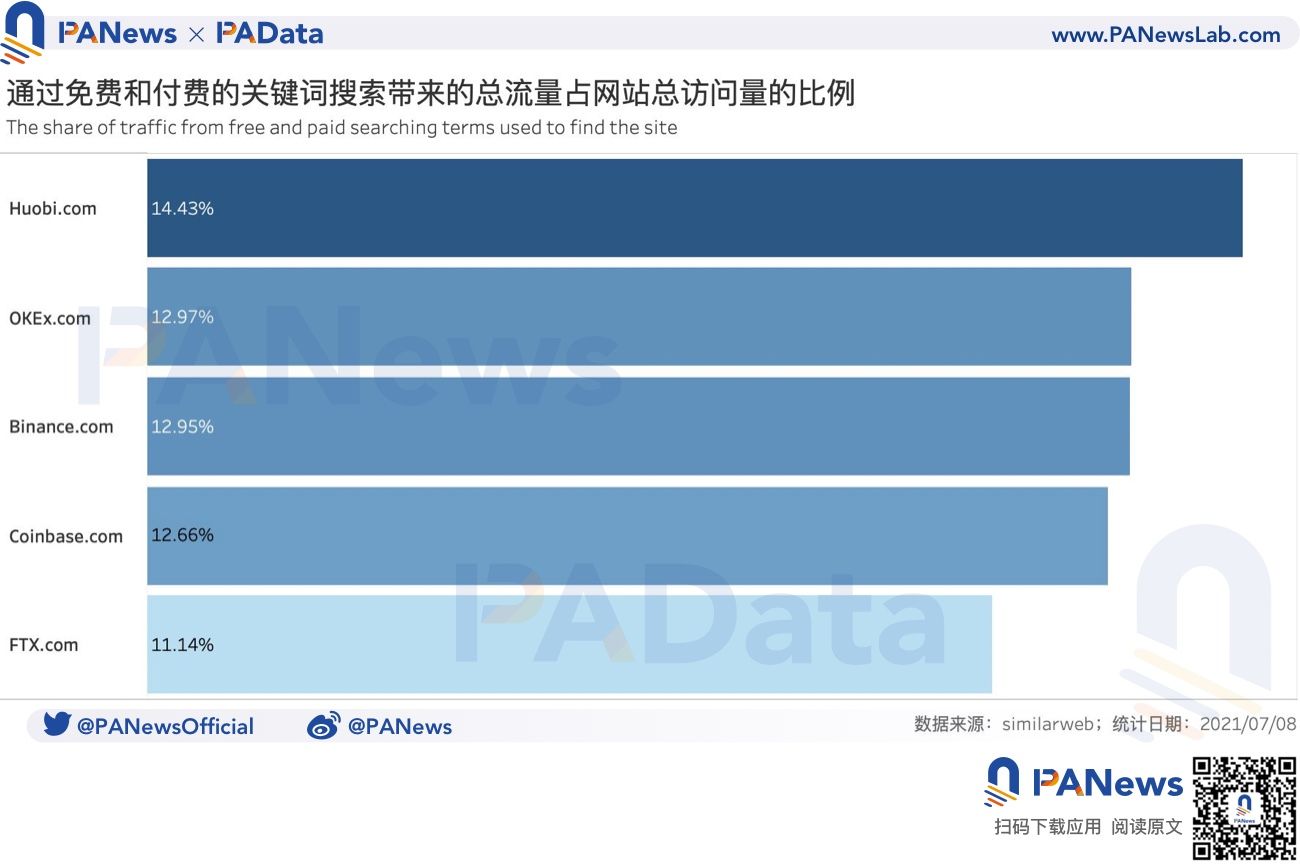Click the 12.66% value label
The height and width of the screenshot is (864, 1300).
tap(182, 535)
